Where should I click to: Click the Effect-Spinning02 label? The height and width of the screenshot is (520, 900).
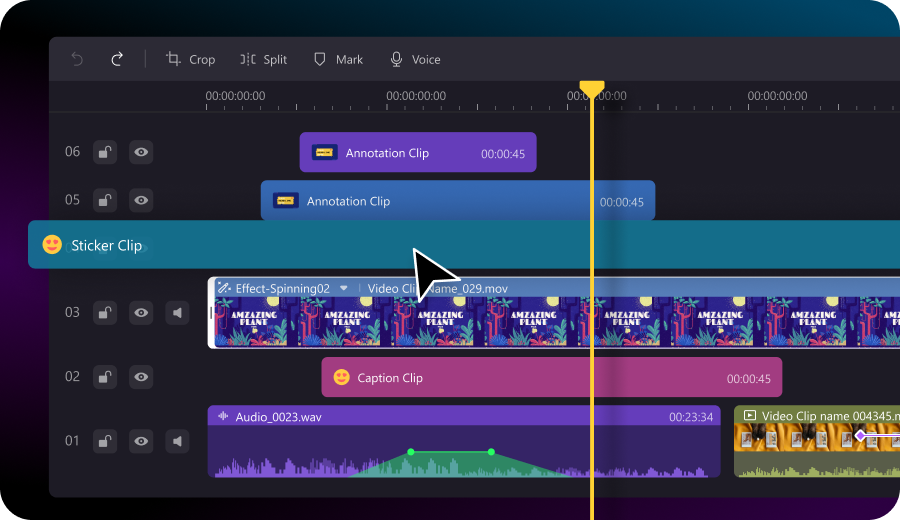click(x=282, y=289)
